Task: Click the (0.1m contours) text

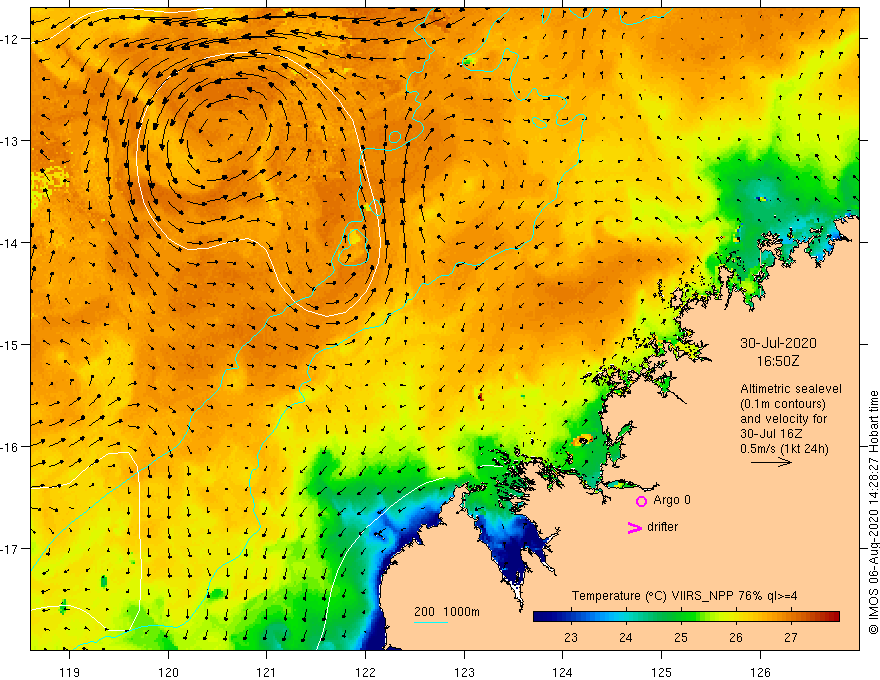Action: point(783,404)
